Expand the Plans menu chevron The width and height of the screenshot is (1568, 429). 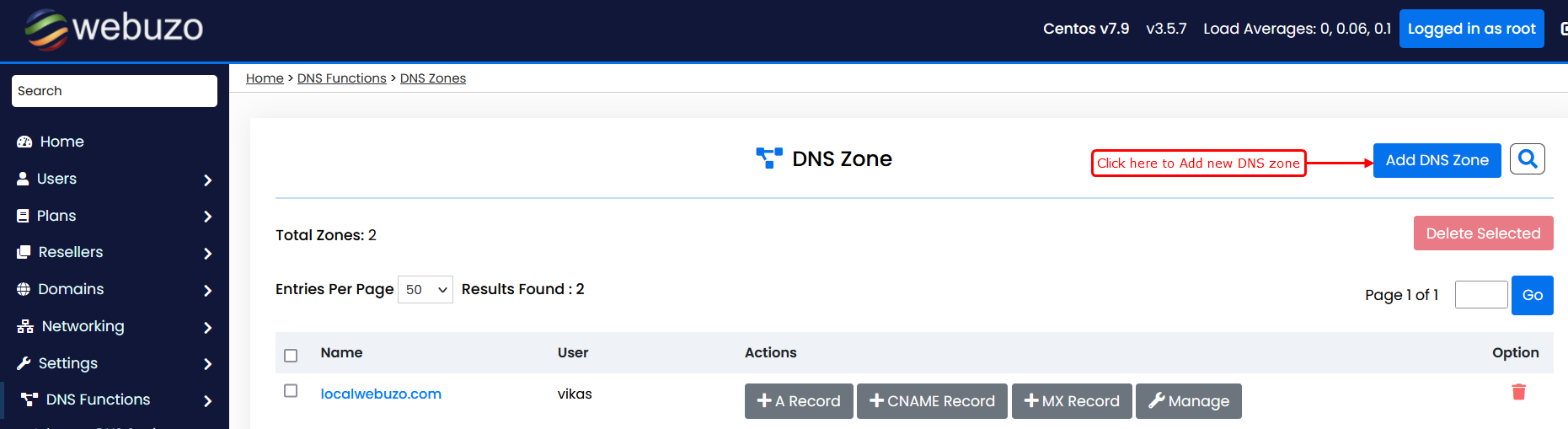[x=207, y=217]
